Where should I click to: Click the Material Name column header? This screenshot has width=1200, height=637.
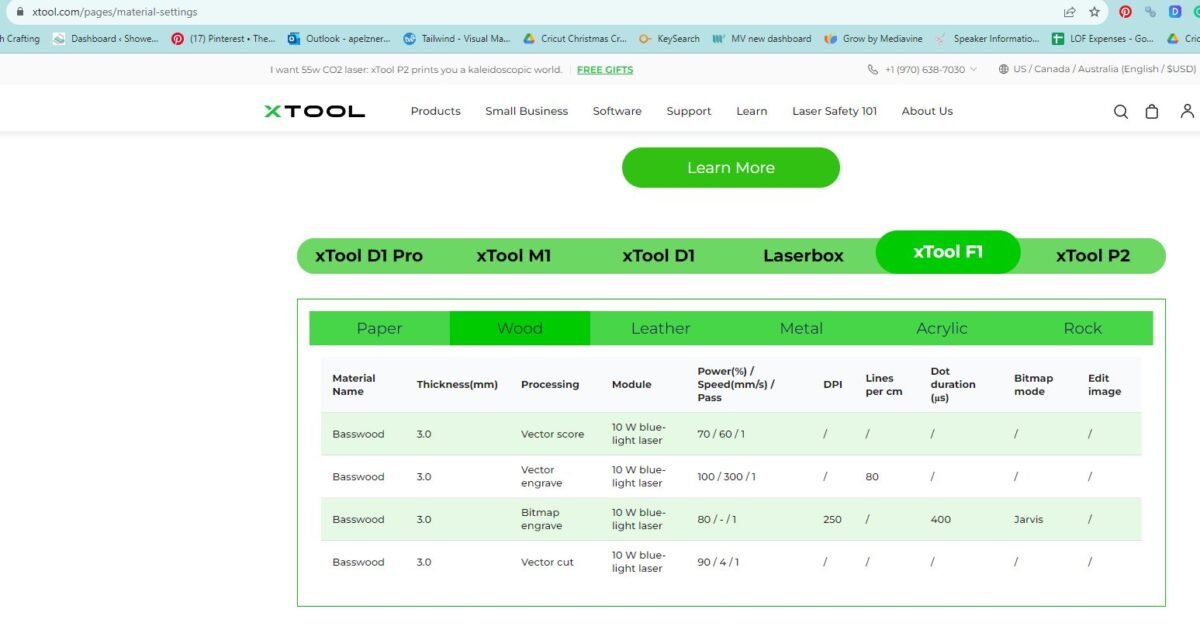(354, 385)
